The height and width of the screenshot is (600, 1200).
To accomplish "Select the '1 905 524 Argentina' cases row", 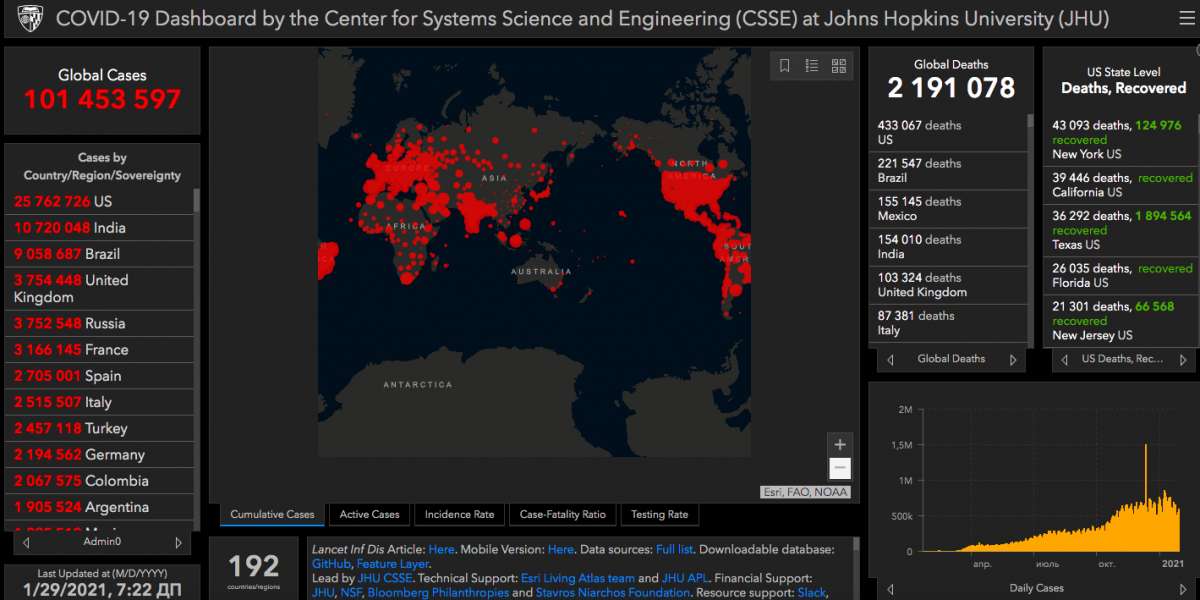I will click(98, 507).
